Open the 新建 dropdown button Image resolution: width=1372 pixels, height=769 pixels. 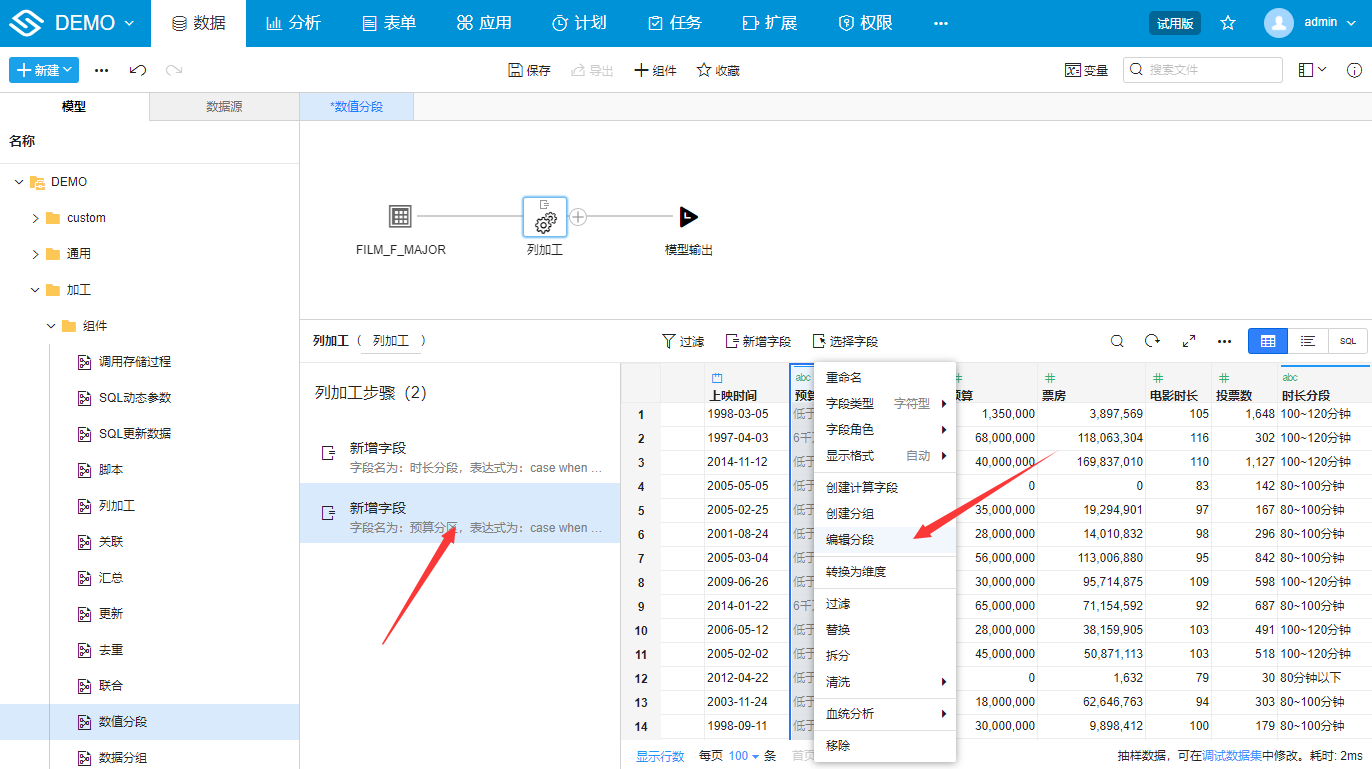[44, 70]
